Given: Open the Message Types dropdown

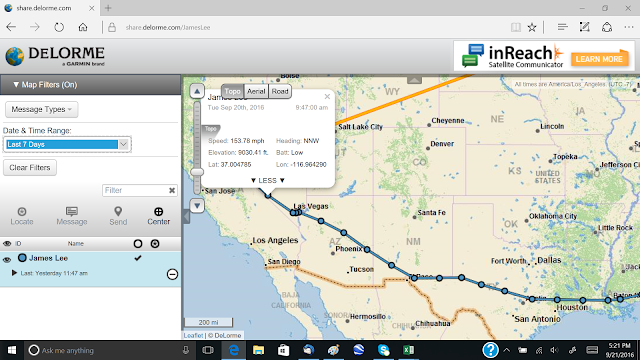Looking at the screenshot, I should (x=42, y=109).
